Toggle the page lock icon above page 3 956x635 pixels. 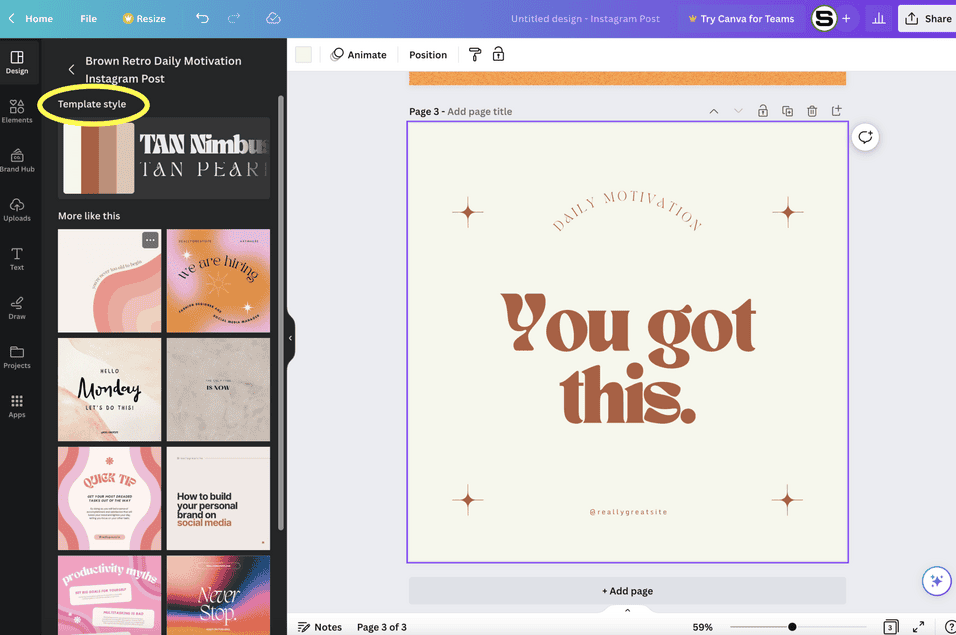click(763, 111)
